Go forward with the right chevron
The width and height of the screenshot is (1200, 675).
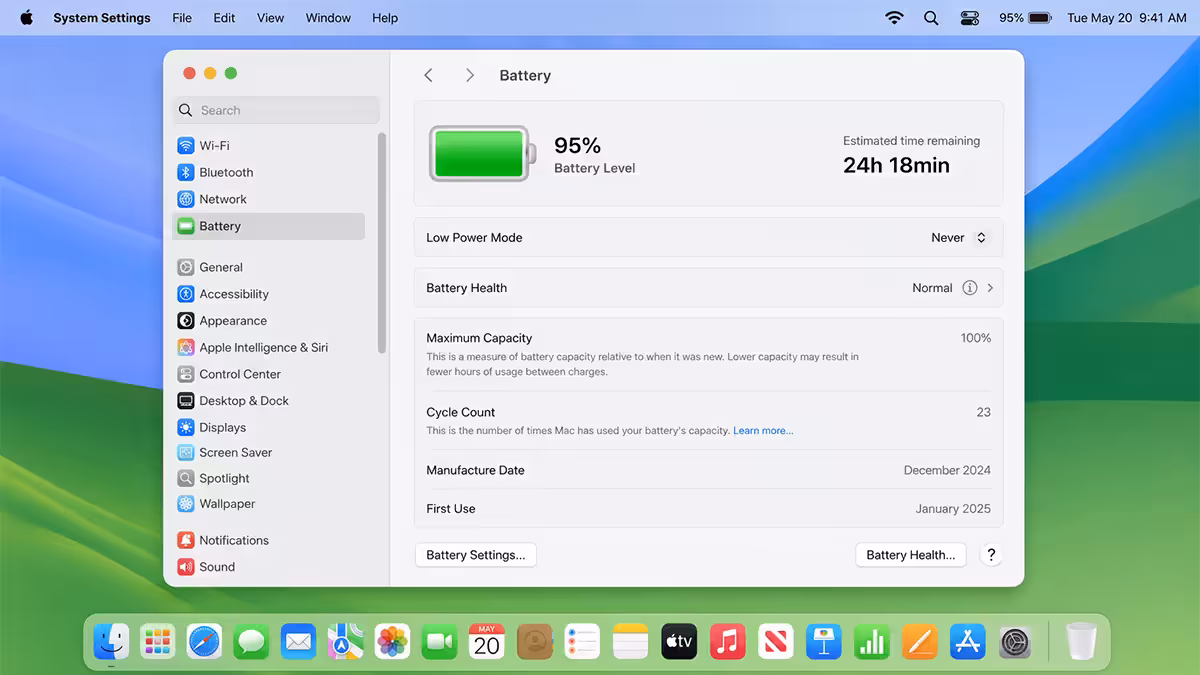[470, 76]
